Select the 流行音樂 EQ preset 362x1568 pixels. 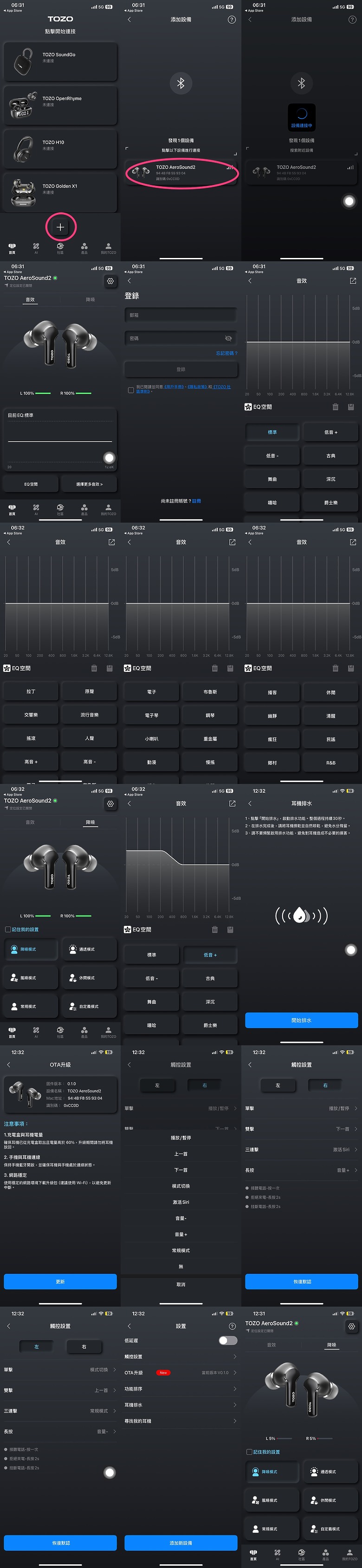click(x=89, y=715)
